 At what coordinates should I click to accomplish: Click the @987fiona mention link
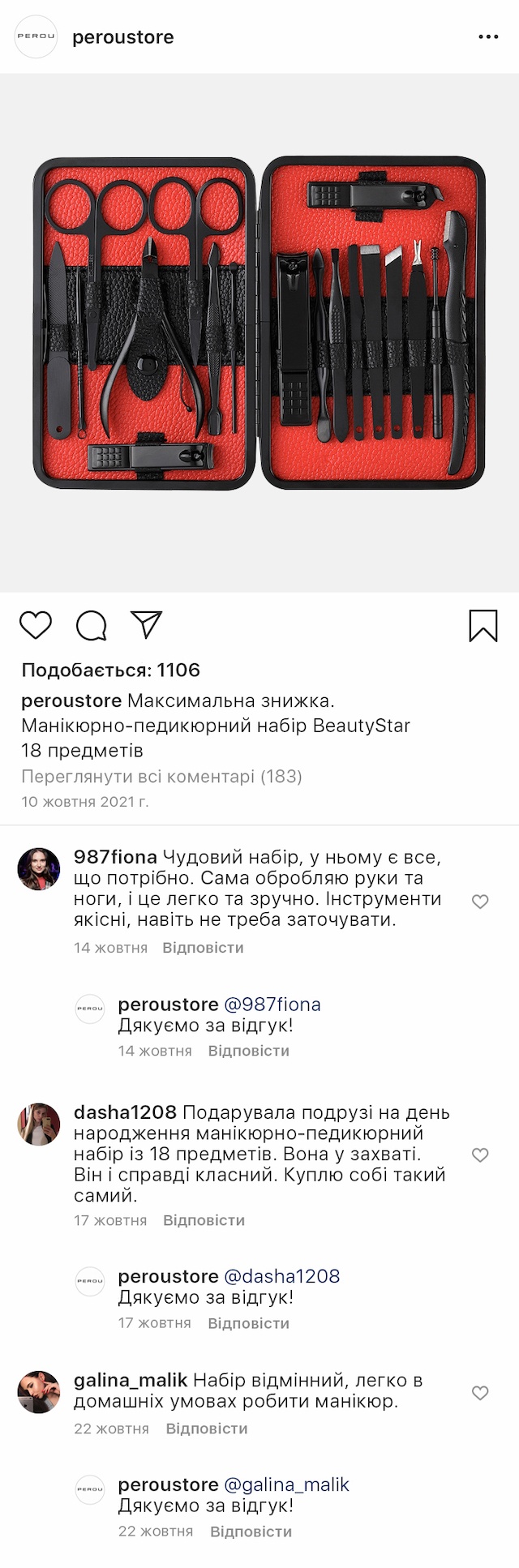tap(272, 1005)
